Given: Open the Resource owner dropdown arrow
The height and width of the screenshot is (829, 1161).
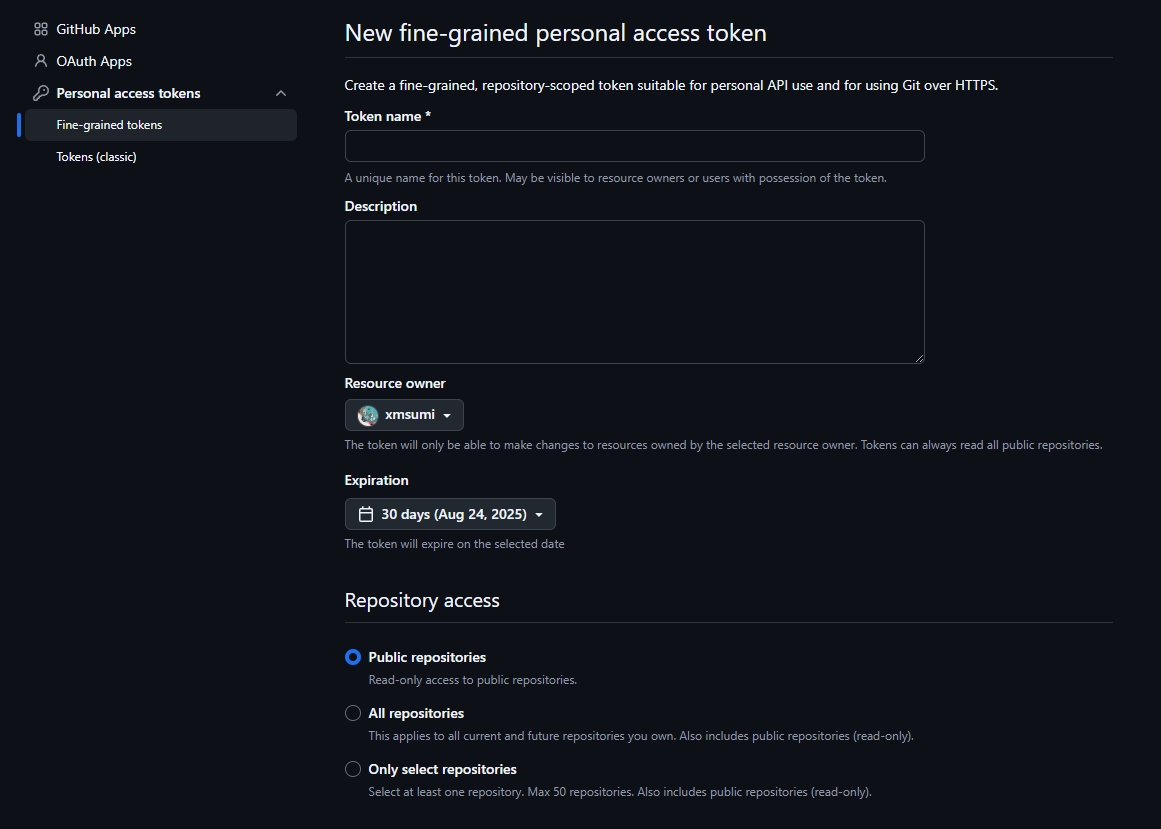Looking at the screenshot, I should point(447,416).
